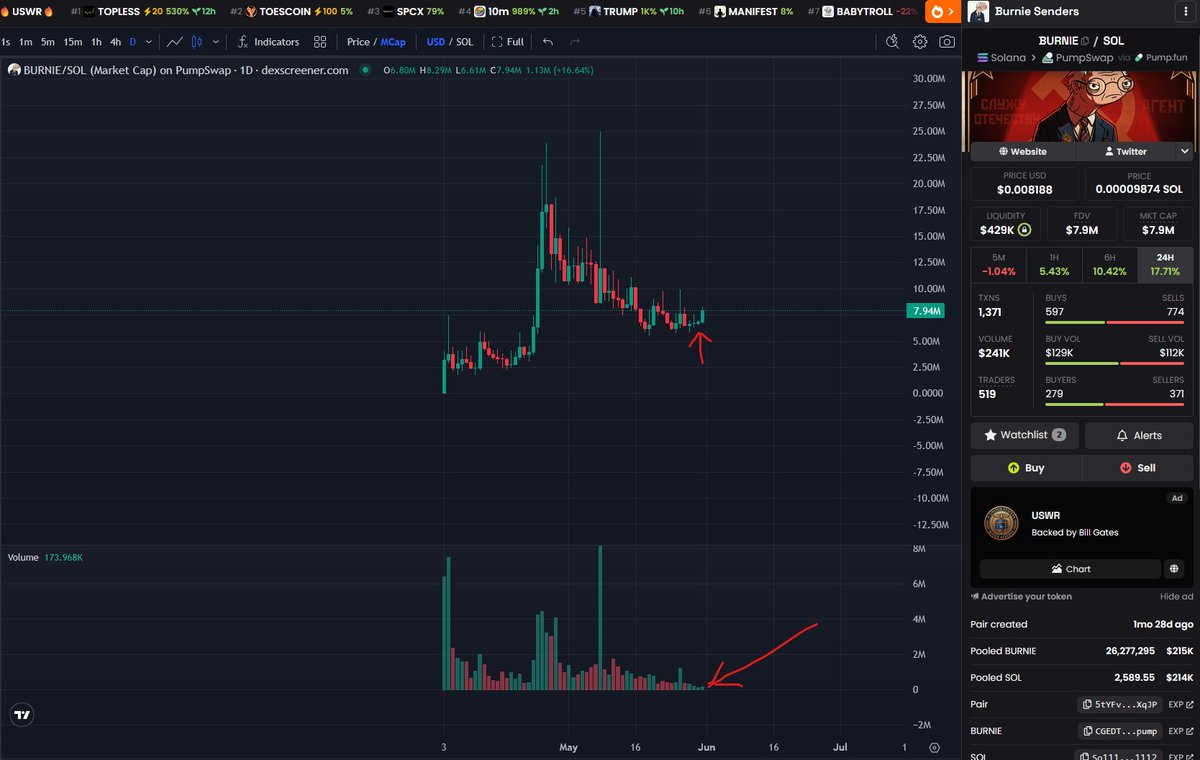Switch to the 6H change tab
The image size is (1200, 760).
pos(1110,264)
